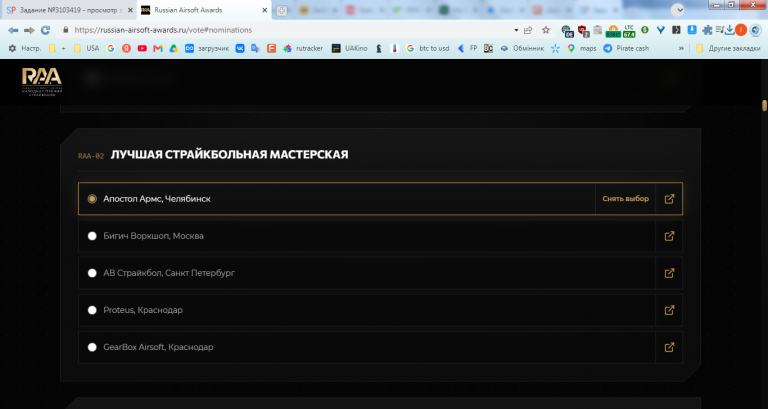The height and width of the screenshot is (409, 768).
Task: Open the media playlist control icon
Action: click(720, 30)
